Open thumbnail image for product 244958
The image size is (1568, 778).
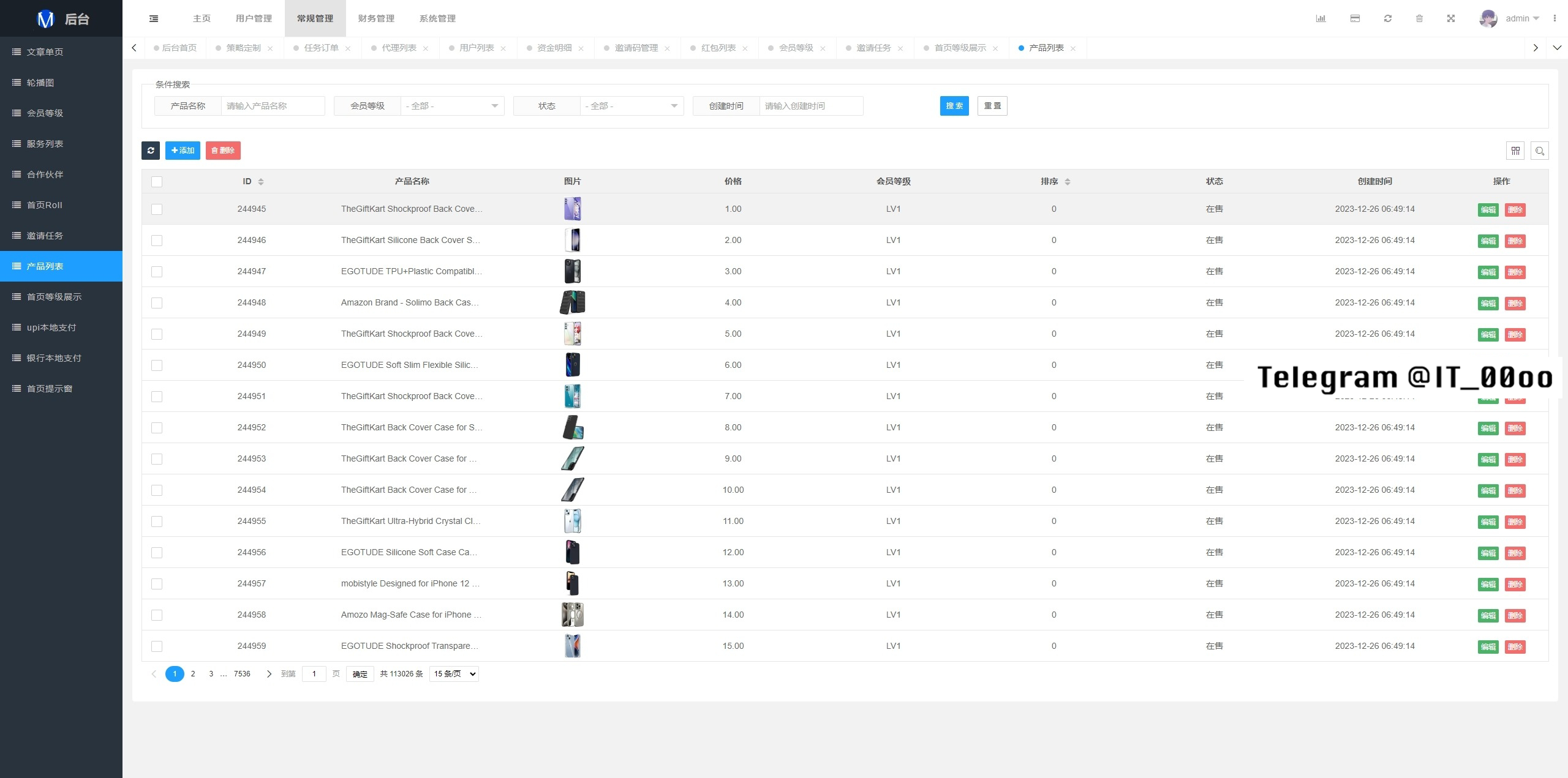(x=573, y=615)
